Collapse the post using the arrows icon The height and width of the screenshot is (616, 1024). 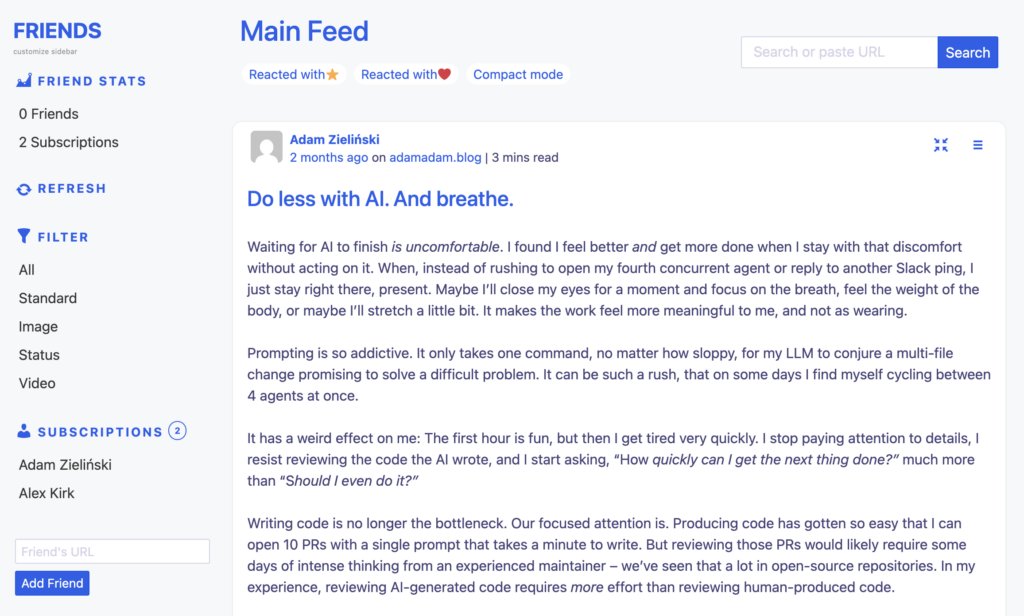click(x=941, y=144)
